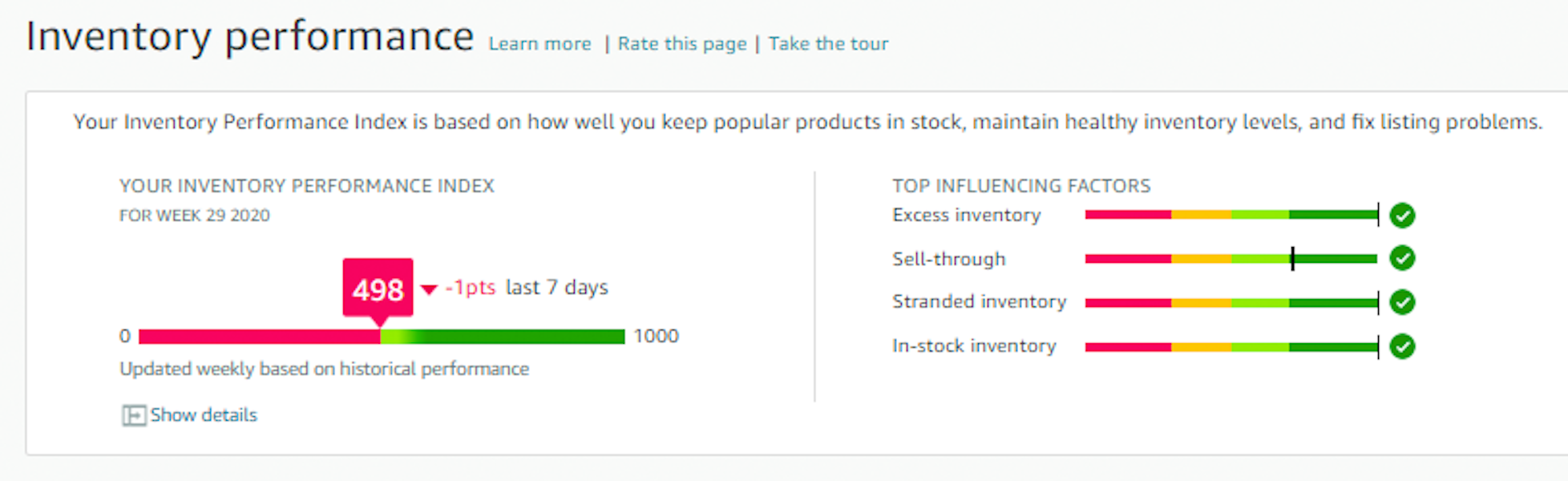1568x481 pixels.
Task: Open the Rate this page link
Action: tap(681, 44)
